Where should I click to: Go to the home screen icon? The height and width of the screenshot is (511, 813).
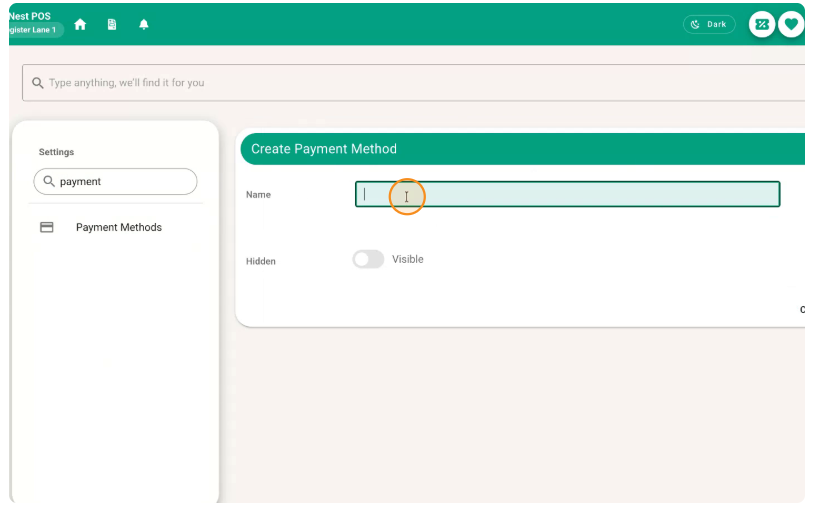pyautogui.click(x=80, y=24)
